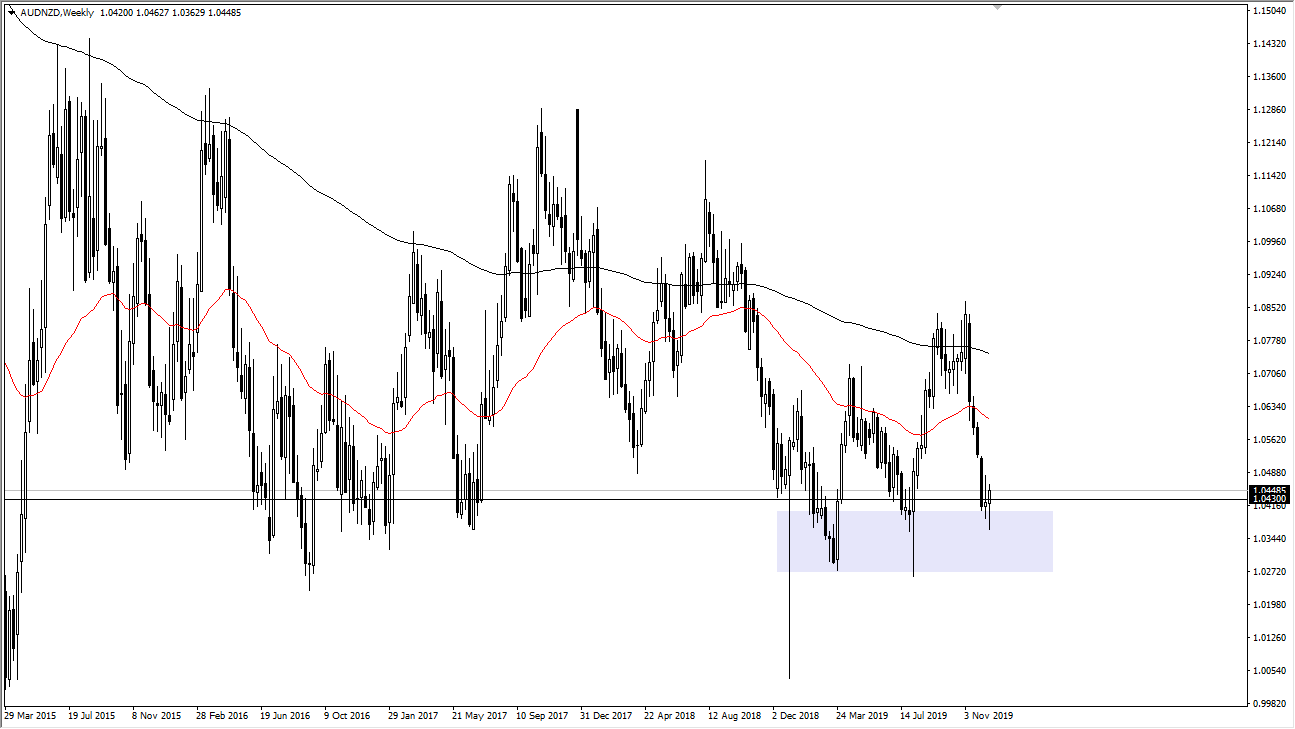Click the 29 Mar 2015 date label
Image resolution: width=1295 pixels, height=729 pixels.
(x=30, y=716)
